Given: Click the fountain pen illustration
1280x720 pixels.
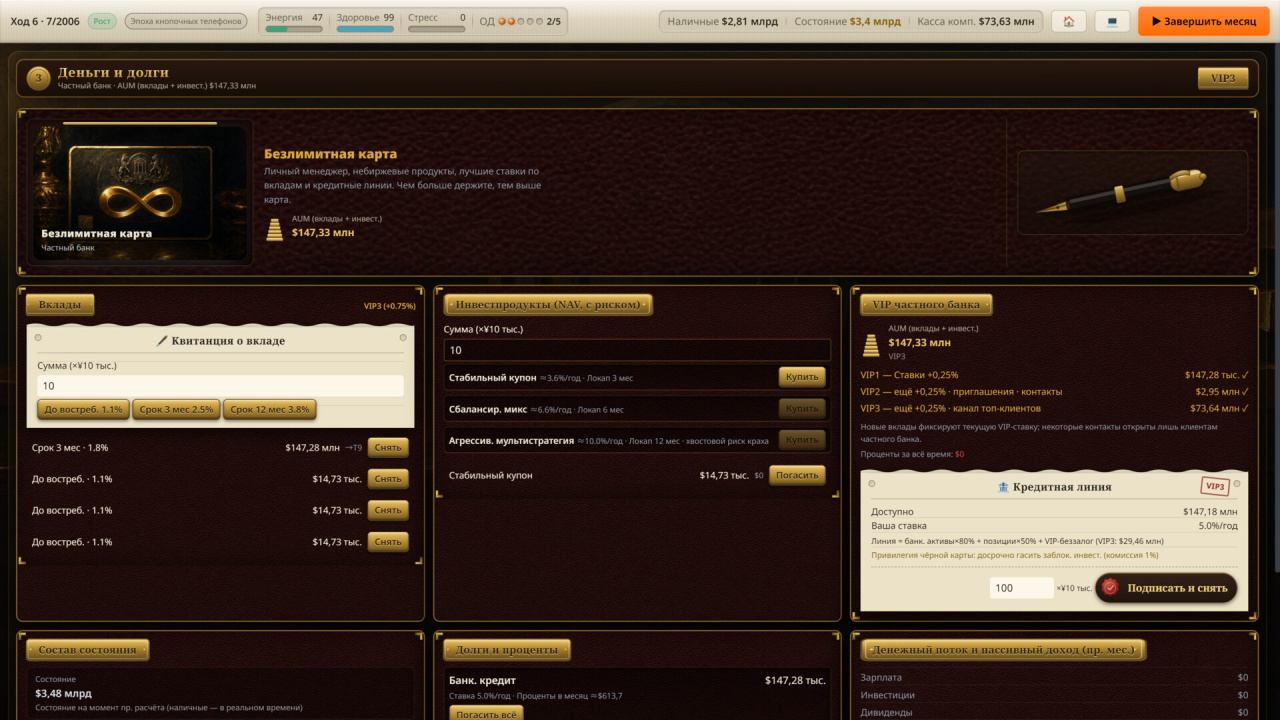Looking at the screenshot, I should 1132,192.
